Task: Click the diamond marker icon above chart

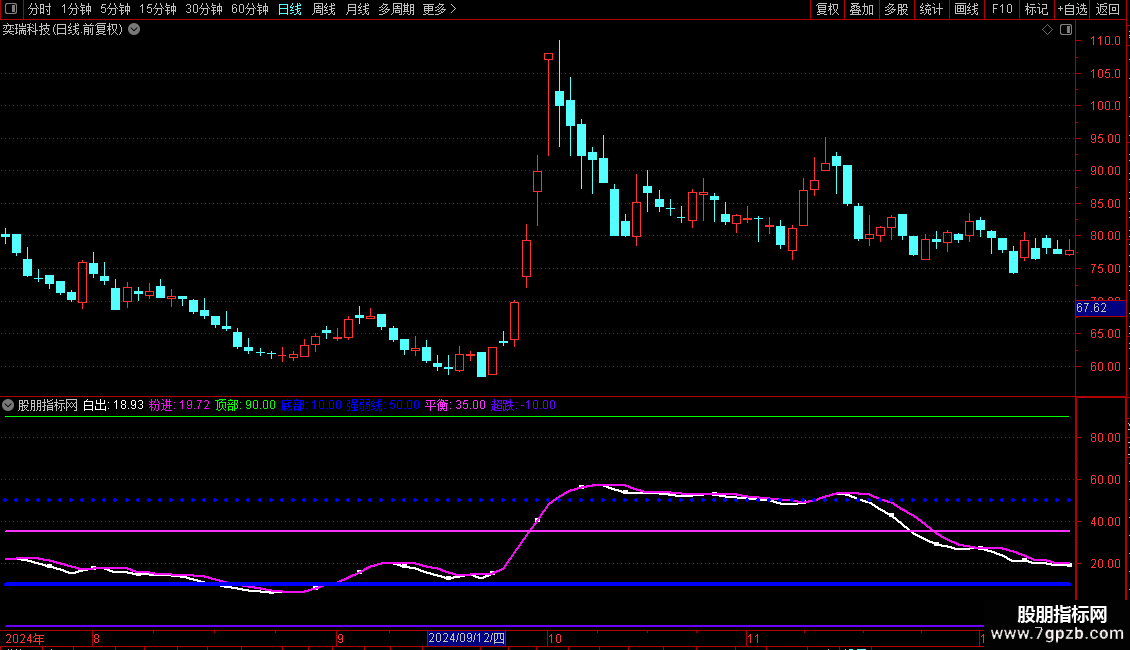Action: pos(1048,30)
